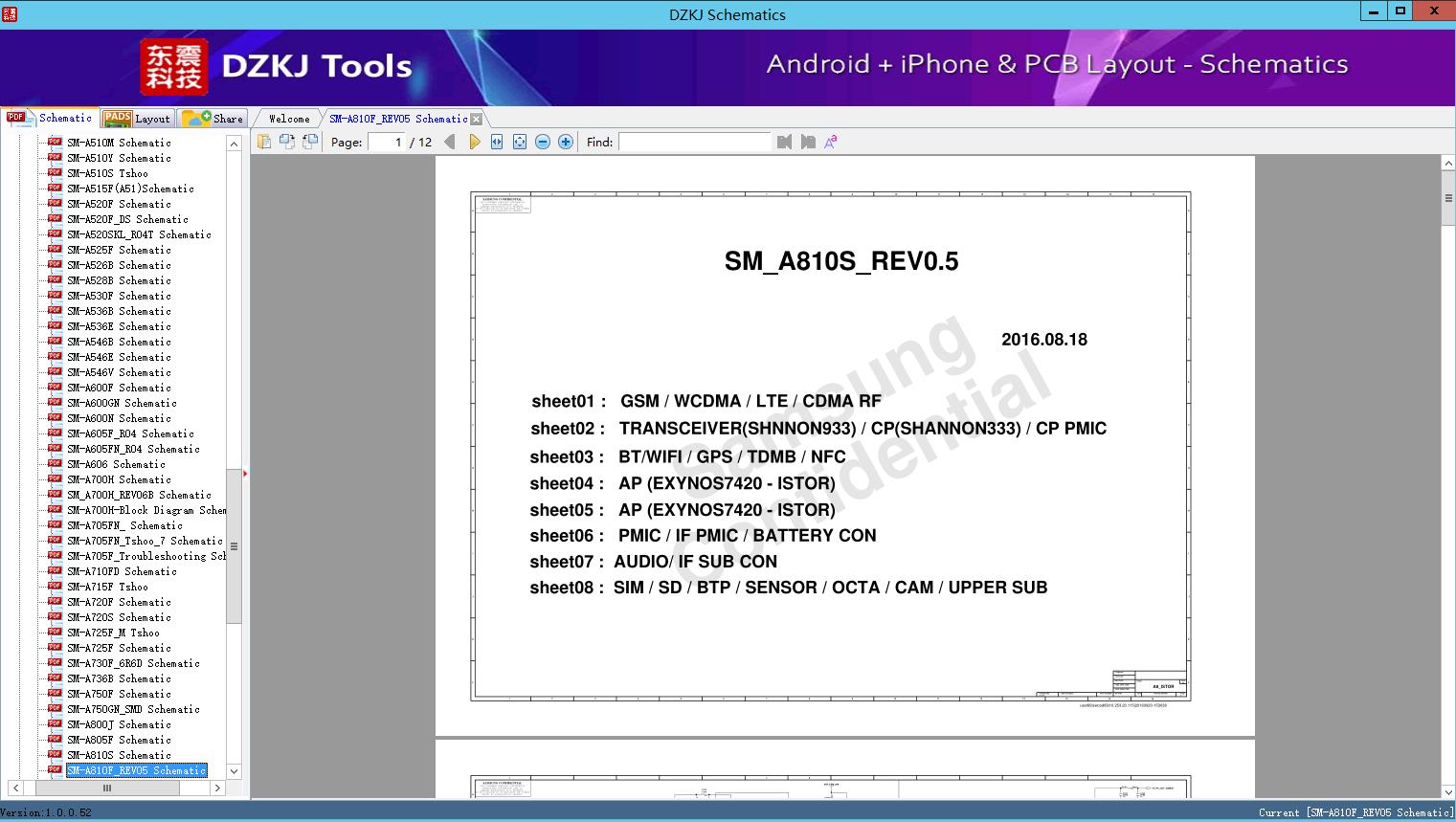Viewport: 1456px width, 822px height.
Task: Close the SM-A810F_REV05 Schematic tab
Action: [477, 120]
